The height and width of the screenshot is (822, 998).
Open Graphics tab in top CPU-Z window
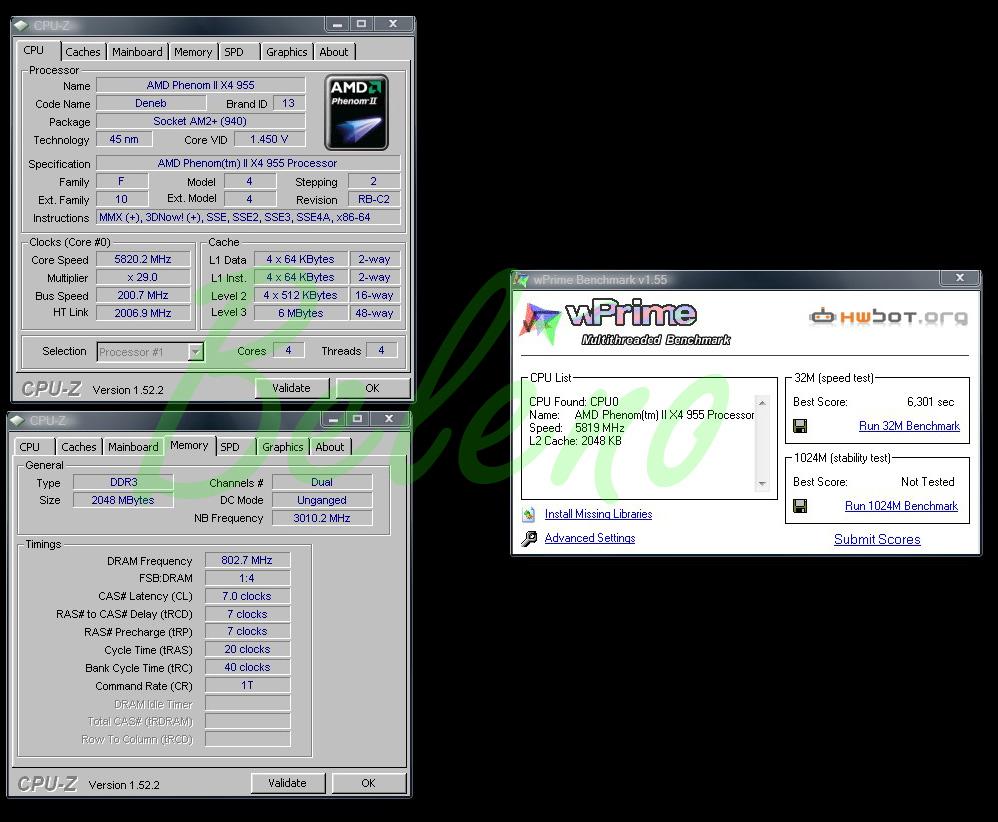pyautogui.click(x=286, y=52)
